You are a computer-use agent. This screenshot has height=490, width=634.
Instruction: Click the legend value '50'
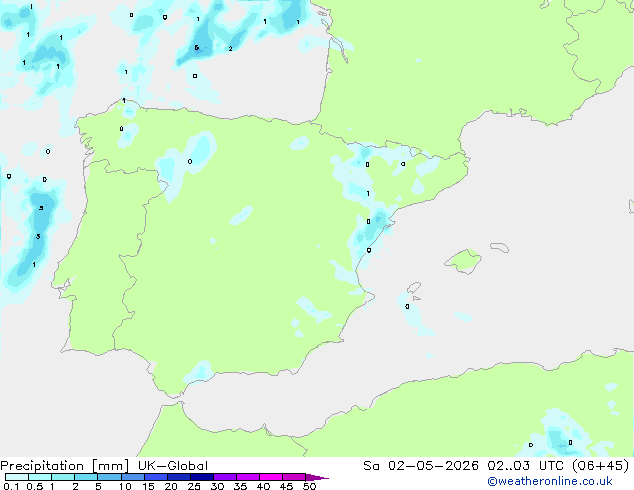[x=309, y=486]
